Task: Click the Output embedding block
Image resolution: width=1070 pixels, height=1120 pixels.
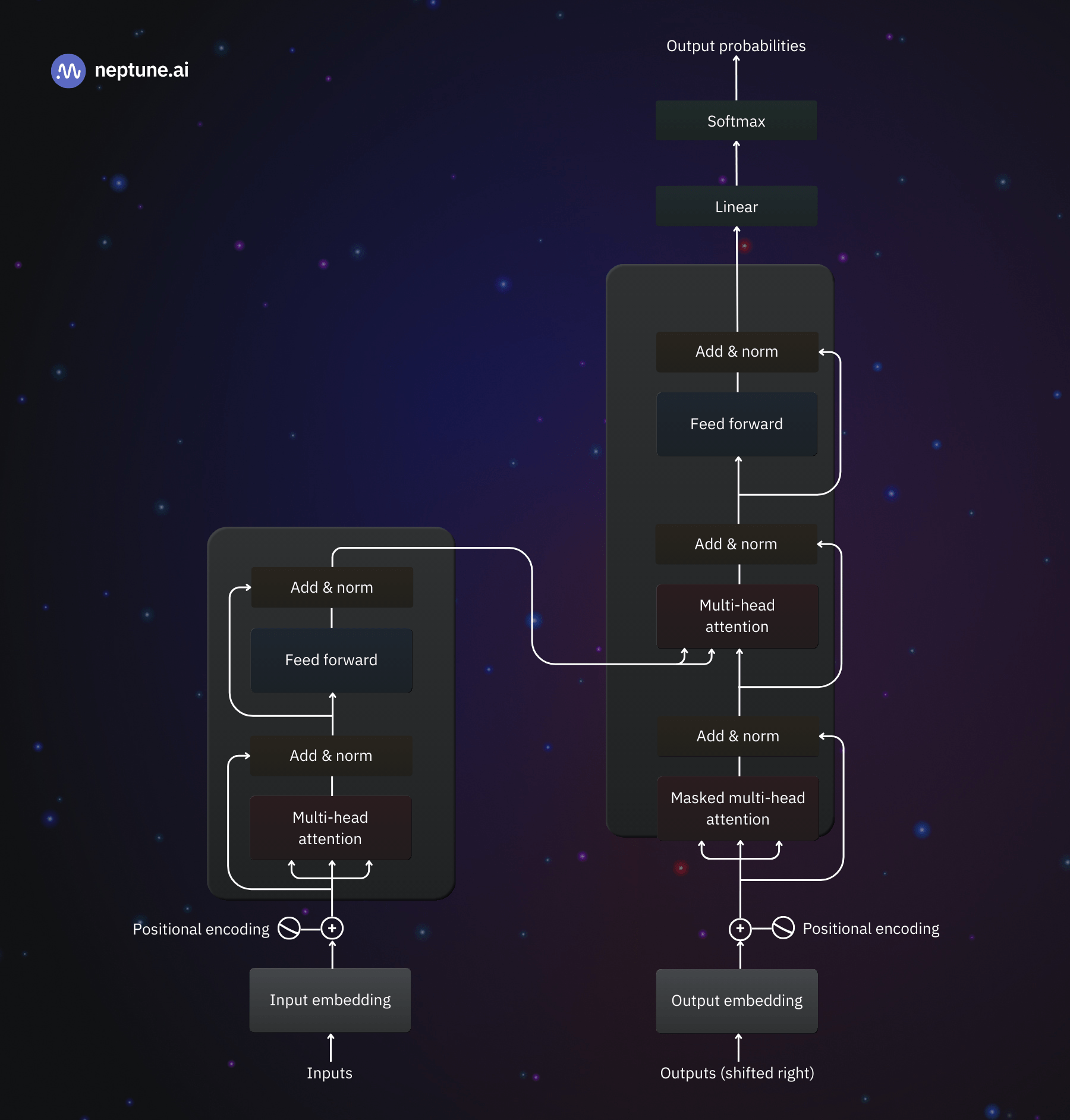Action: click(737, 1001)
